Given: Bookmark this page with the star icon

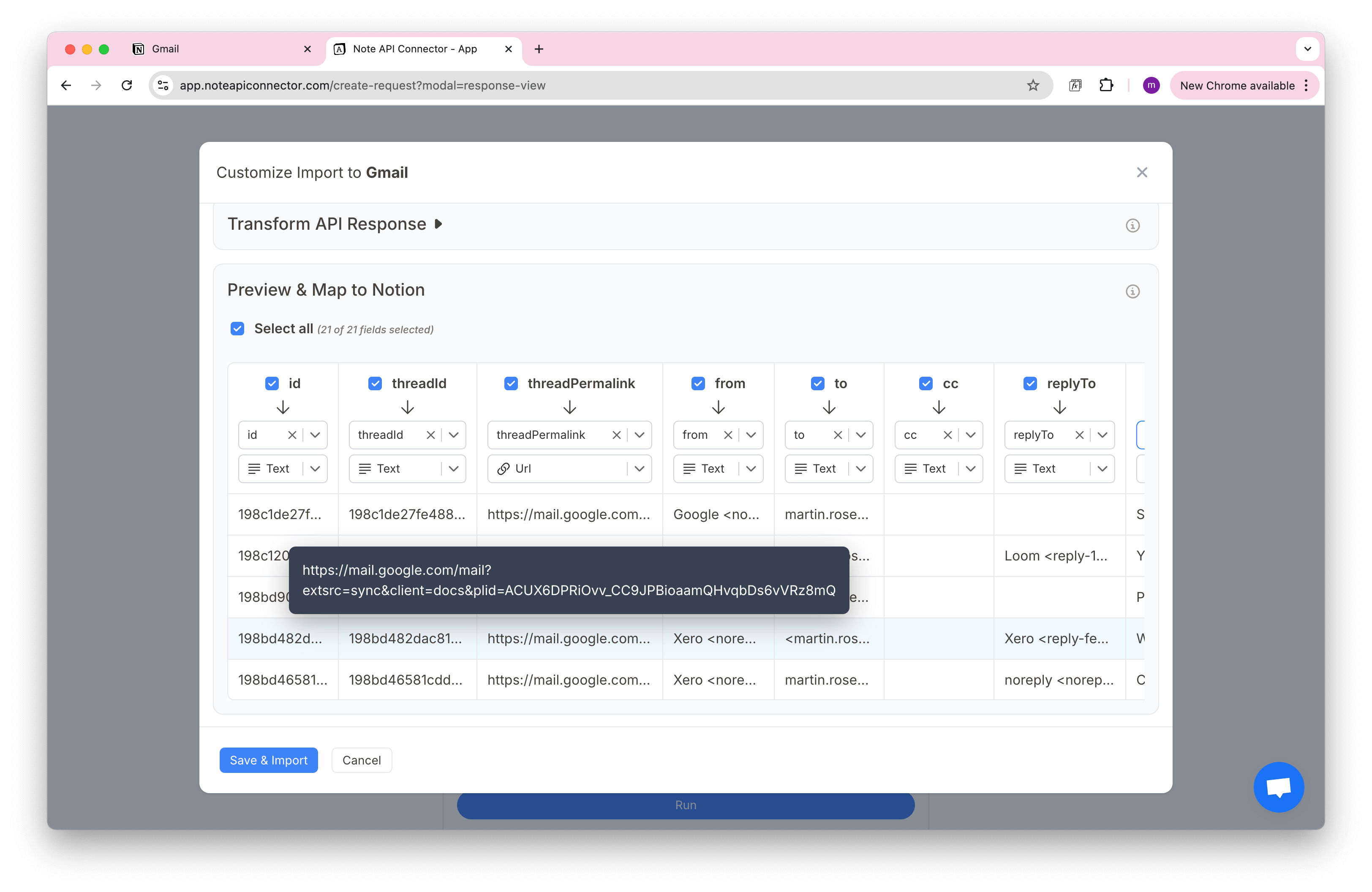Looking at the screenshot, I should coord(1032,85).
